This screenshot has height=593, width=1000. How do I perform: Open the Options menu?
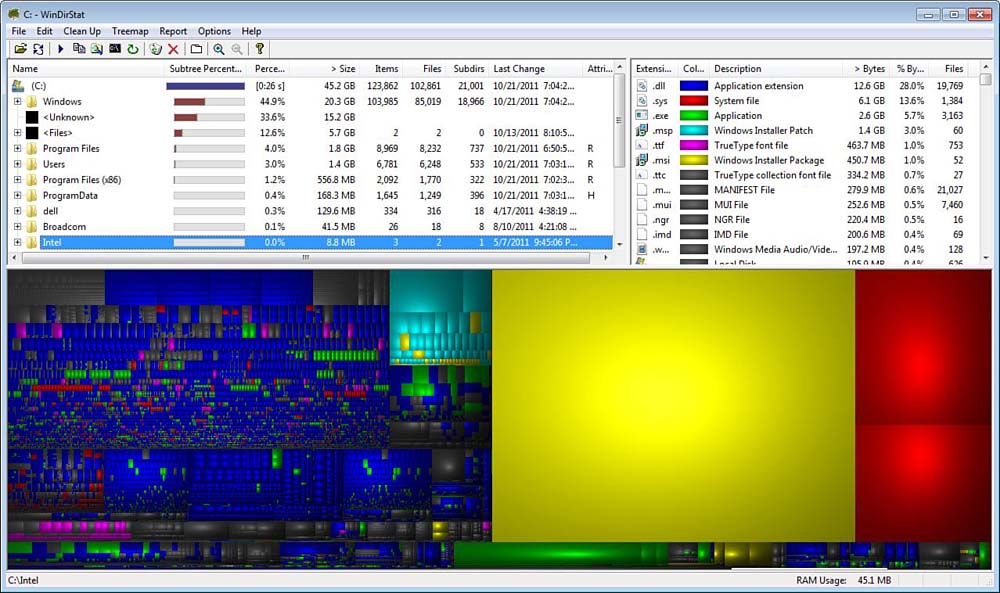click(x=214, y=31)
